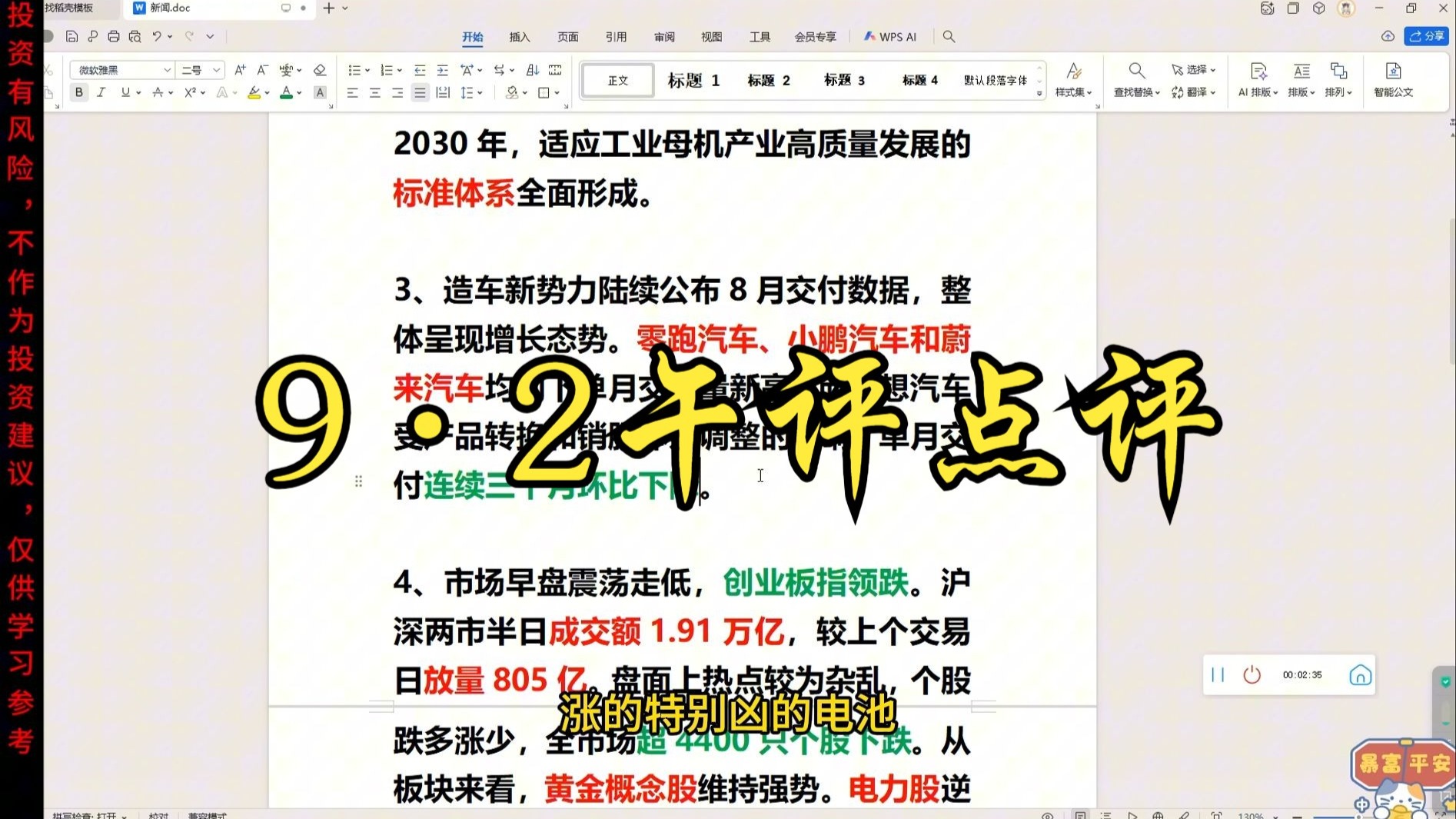1456x819 pixels.
Task: Apply 正文 style
Action: point(618,80)
